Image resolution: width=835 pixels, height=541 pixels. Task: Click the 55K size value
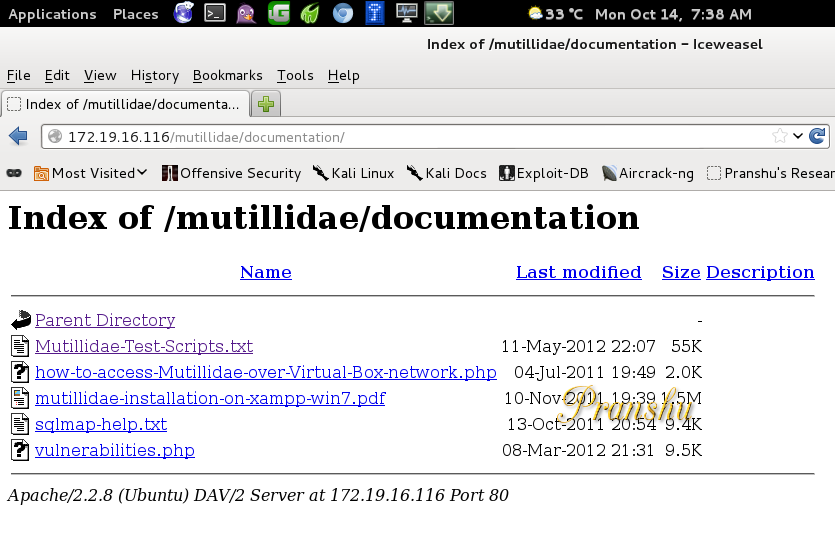pyautogui.click(x=686, y=346)
